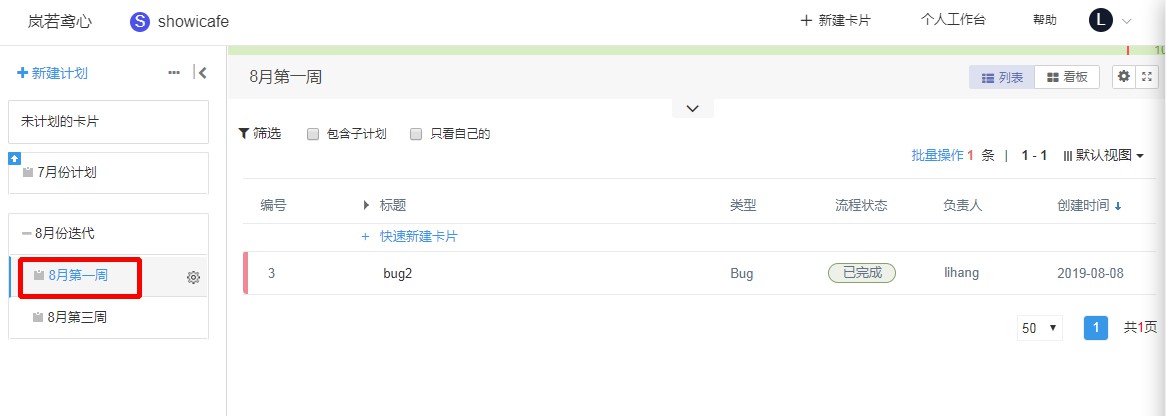This screenshot has width=1166, height=416.
Task: Open the plan panel ellipsis menu
Action: pos(174,73)
